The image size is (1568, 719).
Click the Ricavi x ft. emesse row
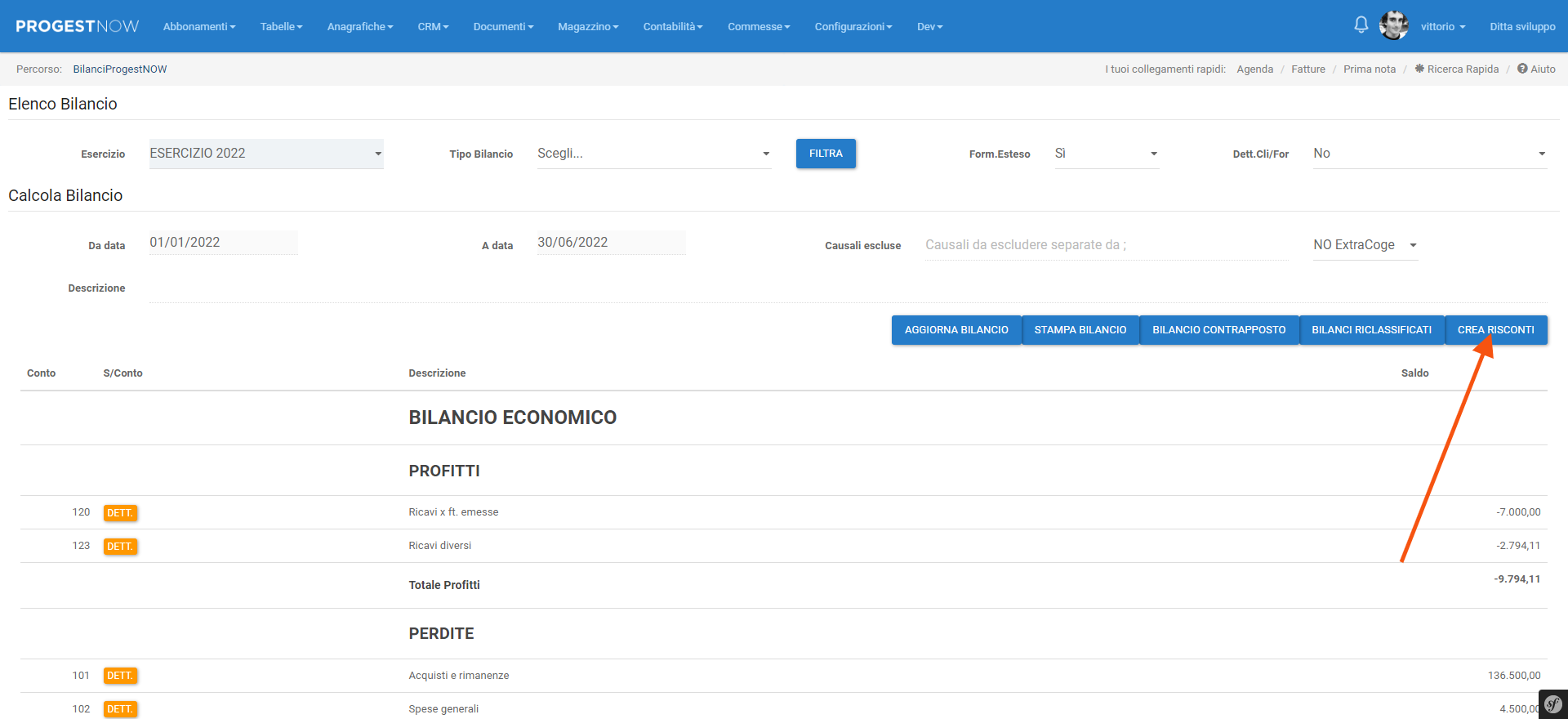[784, 512]
